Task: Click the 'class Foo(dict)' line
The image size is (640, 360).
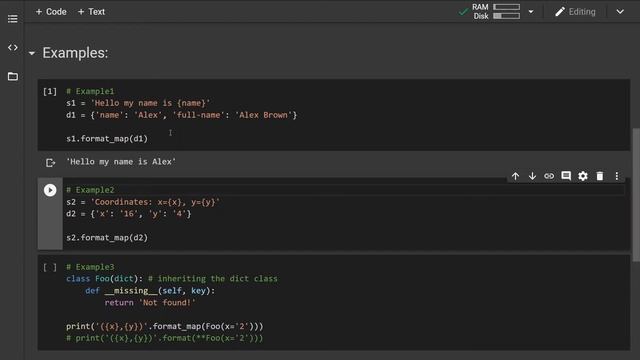Action: tap(172, 279)
